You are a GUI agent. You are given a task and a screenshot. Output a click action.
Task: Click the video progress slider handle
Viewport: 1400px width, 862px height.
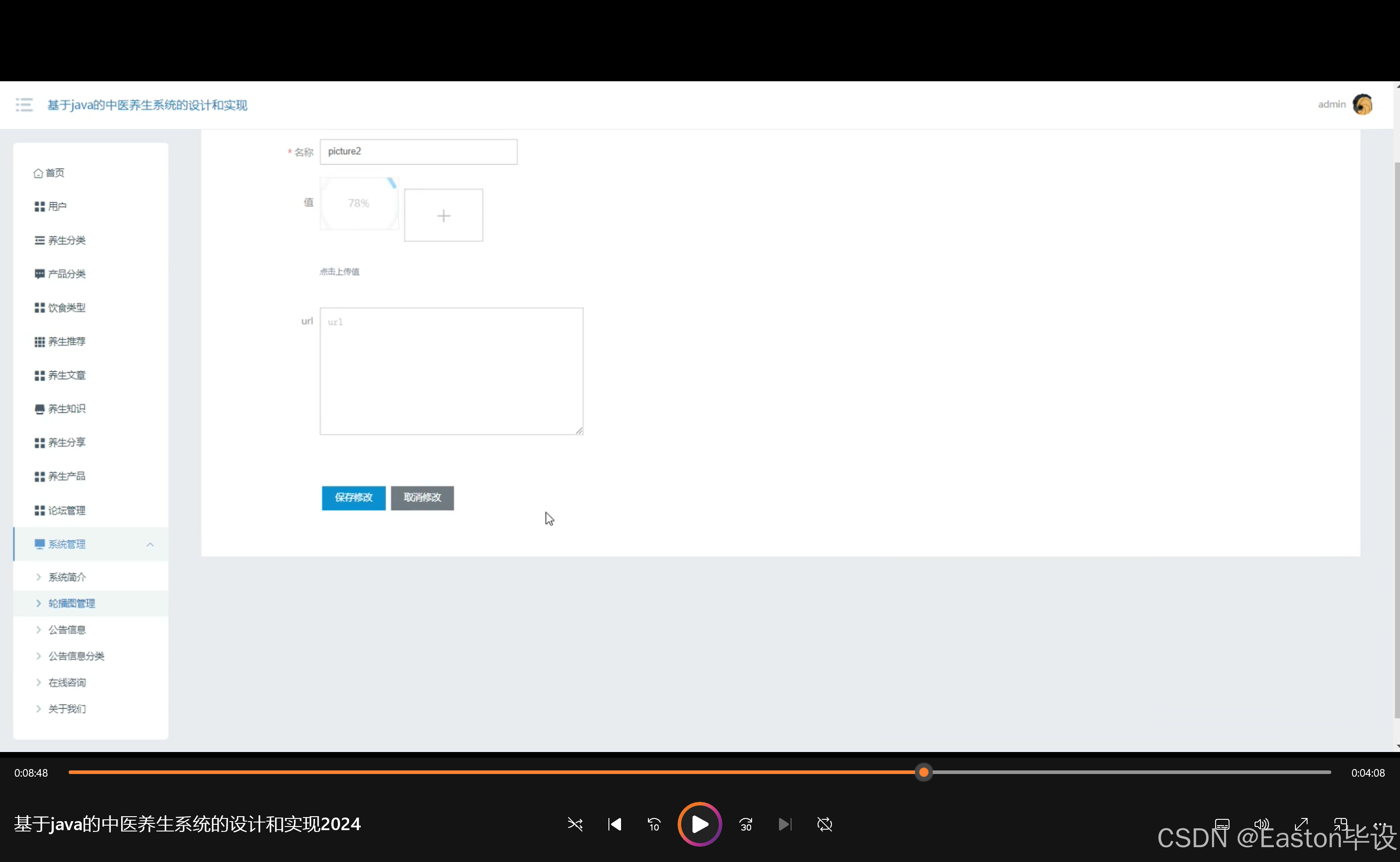(x=923, y=773)
